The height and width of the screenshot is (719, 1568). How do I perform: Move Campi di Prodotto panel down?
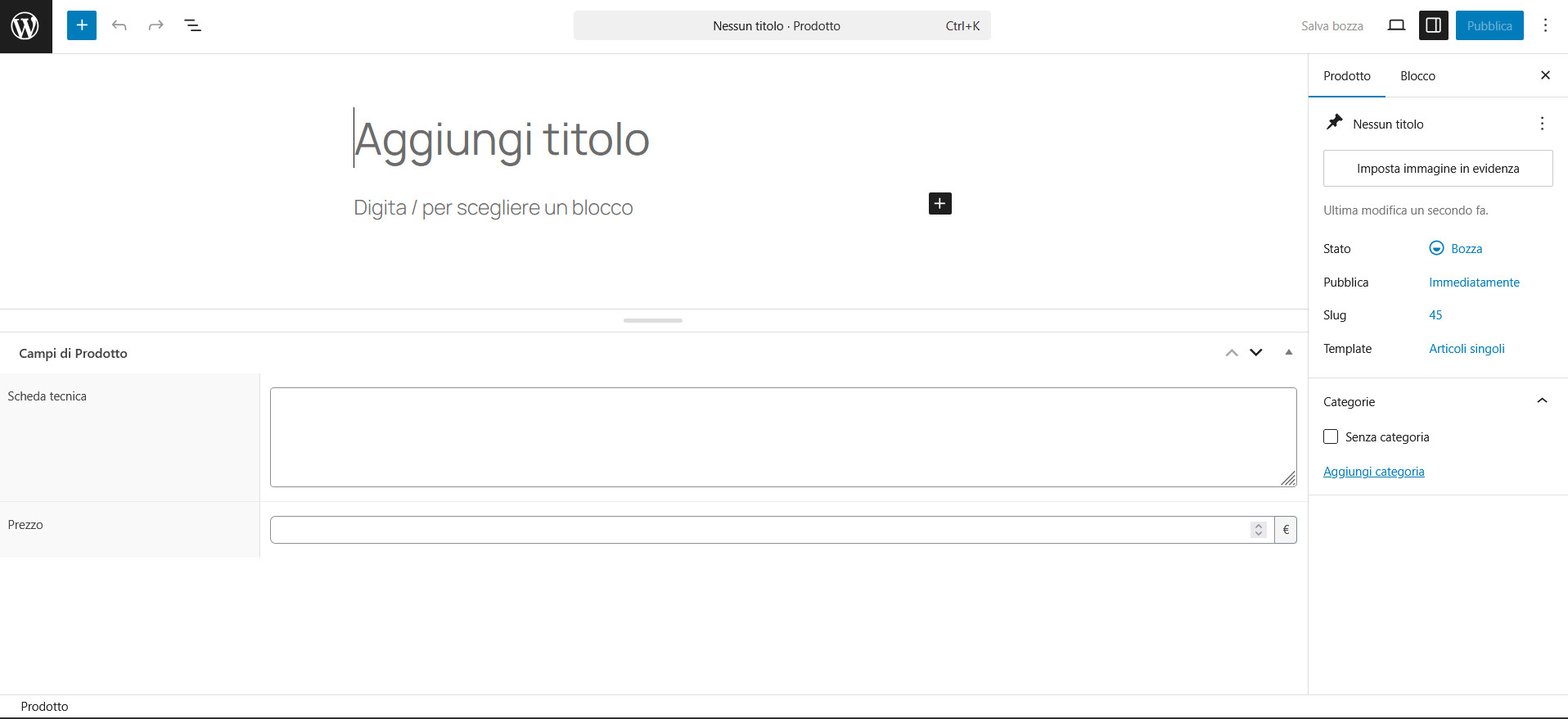click(x=1256, y=353)
